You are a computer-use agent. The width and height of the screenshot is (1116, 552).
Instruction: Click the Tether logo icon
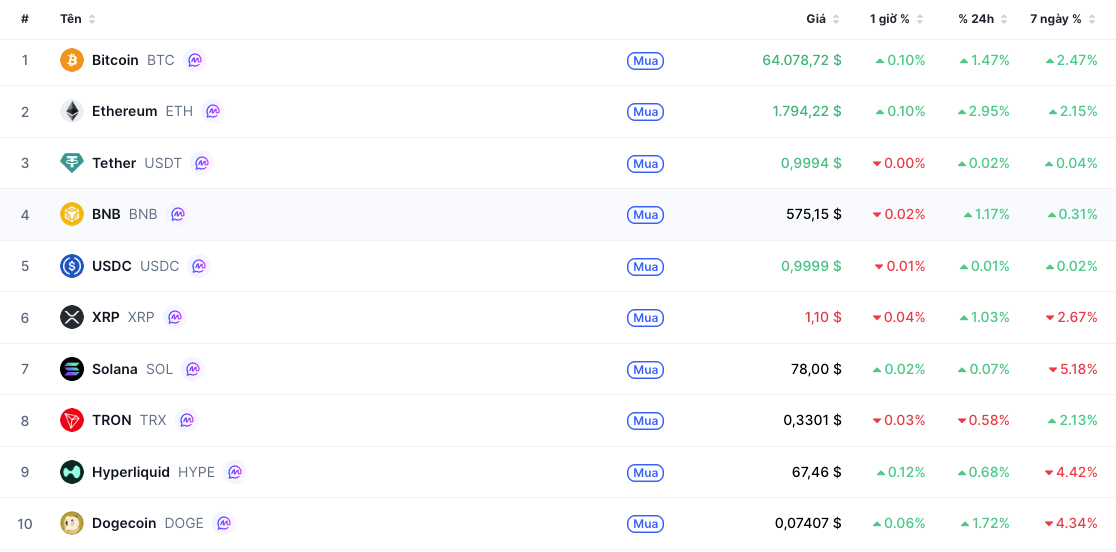[72, 163]
